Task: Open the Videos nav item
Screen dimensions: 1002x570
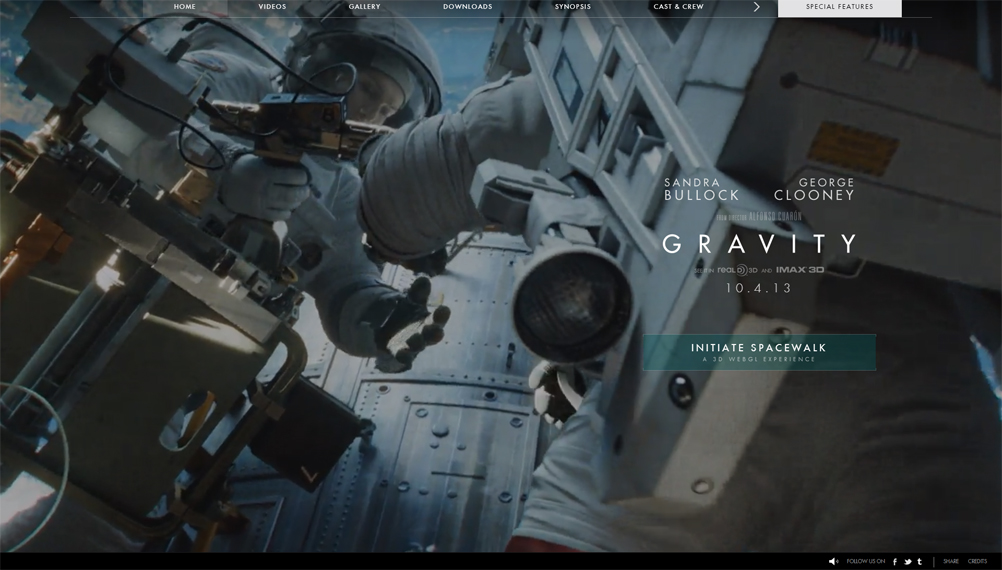Action: click(x=272, y=6)
